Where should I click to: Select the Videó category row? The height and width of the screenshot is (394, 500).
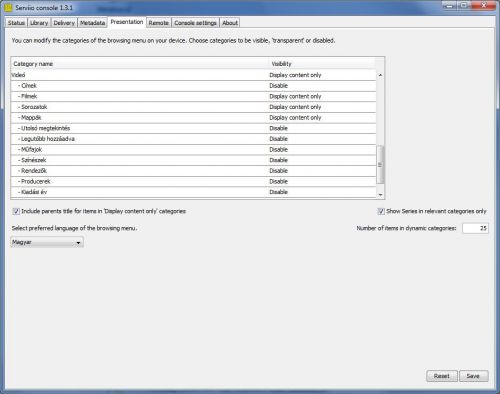(x=193, y=75)
